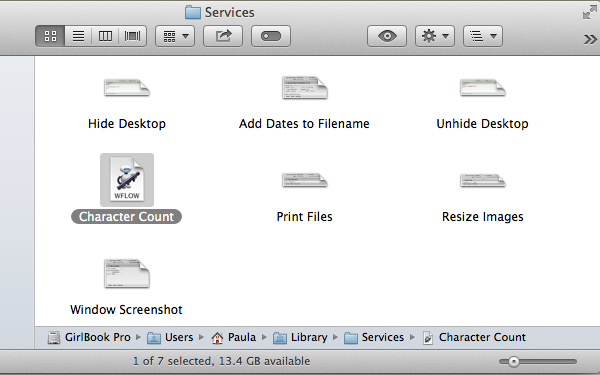
Task: Select the Resize Images workflow icon
Action: click(483, 181)
